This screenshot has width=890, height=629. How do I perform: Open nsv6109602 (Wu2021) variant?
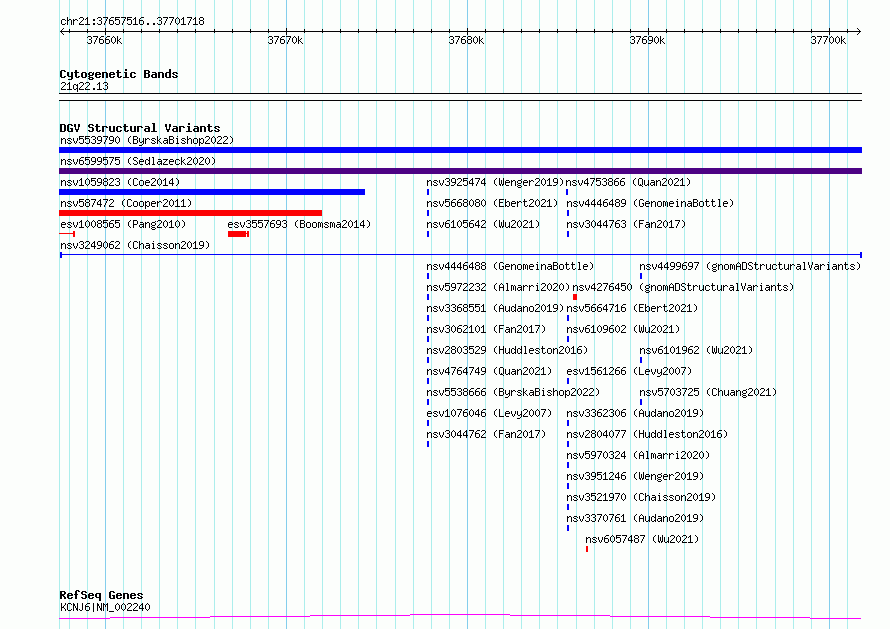[623, 329]
